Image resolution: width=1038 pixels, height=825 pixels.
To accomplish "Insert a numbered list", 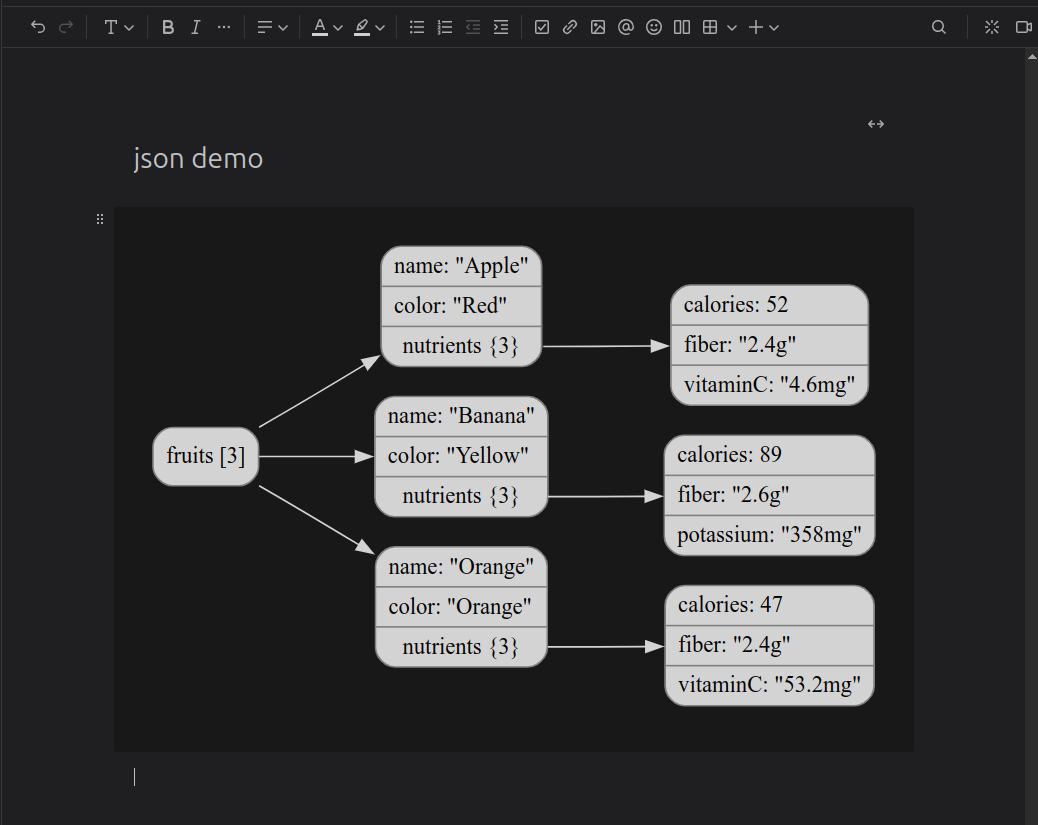I will 445,28.
